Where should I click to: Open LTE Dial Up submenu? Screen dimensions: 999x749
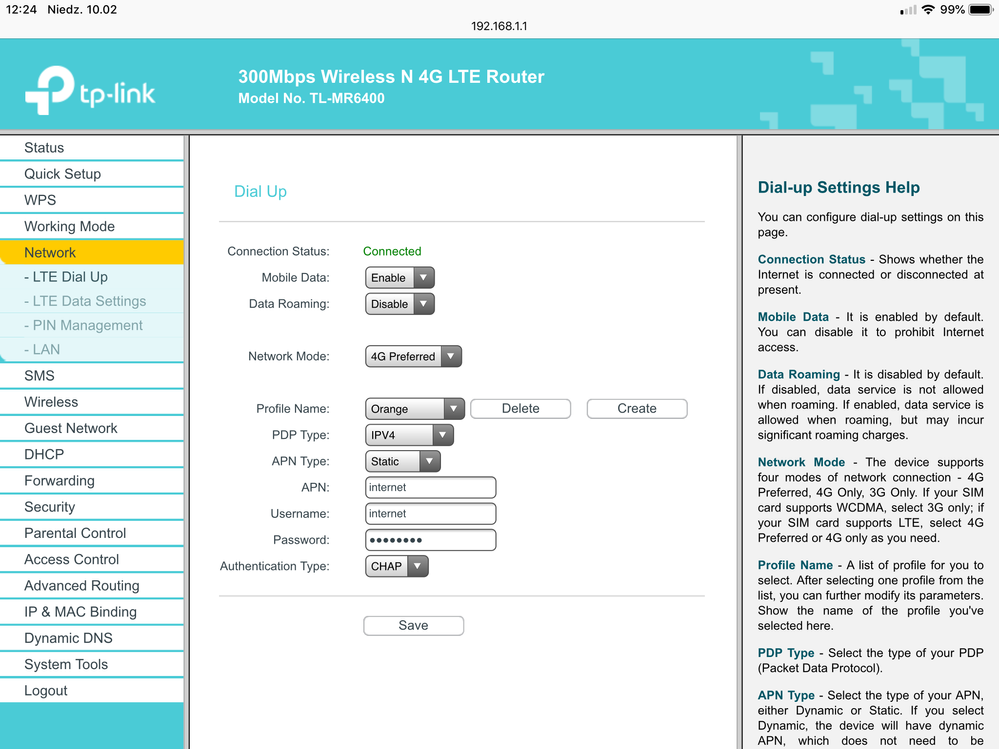(x=92, y=277)
